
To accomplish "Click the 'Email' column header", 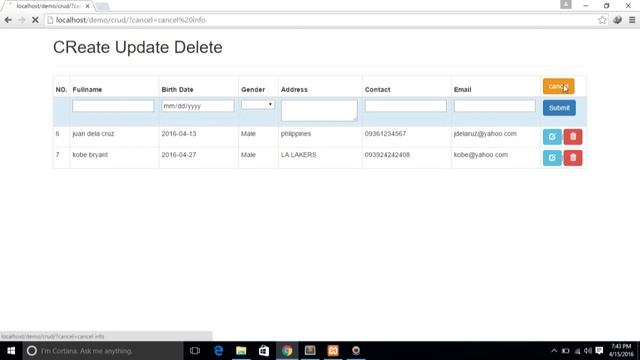I will pyautogui.click(x=462, y=89).
